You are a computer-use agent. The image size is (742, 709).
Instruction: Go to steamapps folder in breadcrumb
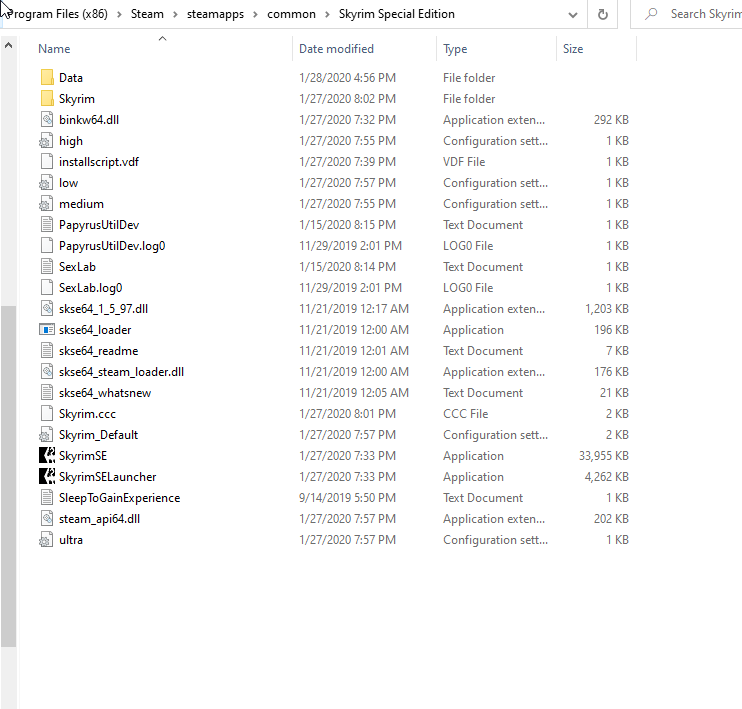coord(215,14)
